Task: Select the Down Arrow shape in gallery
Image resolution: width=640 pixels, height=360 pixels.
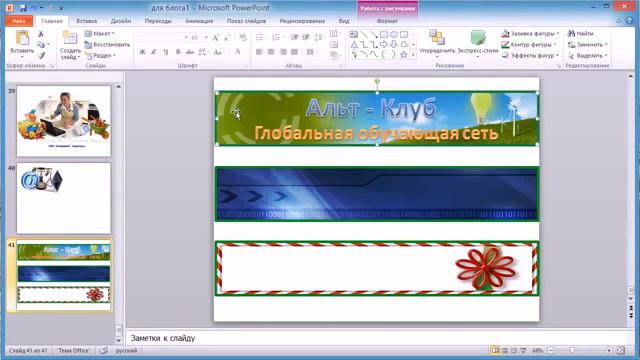Action: [x=394, y=44]
